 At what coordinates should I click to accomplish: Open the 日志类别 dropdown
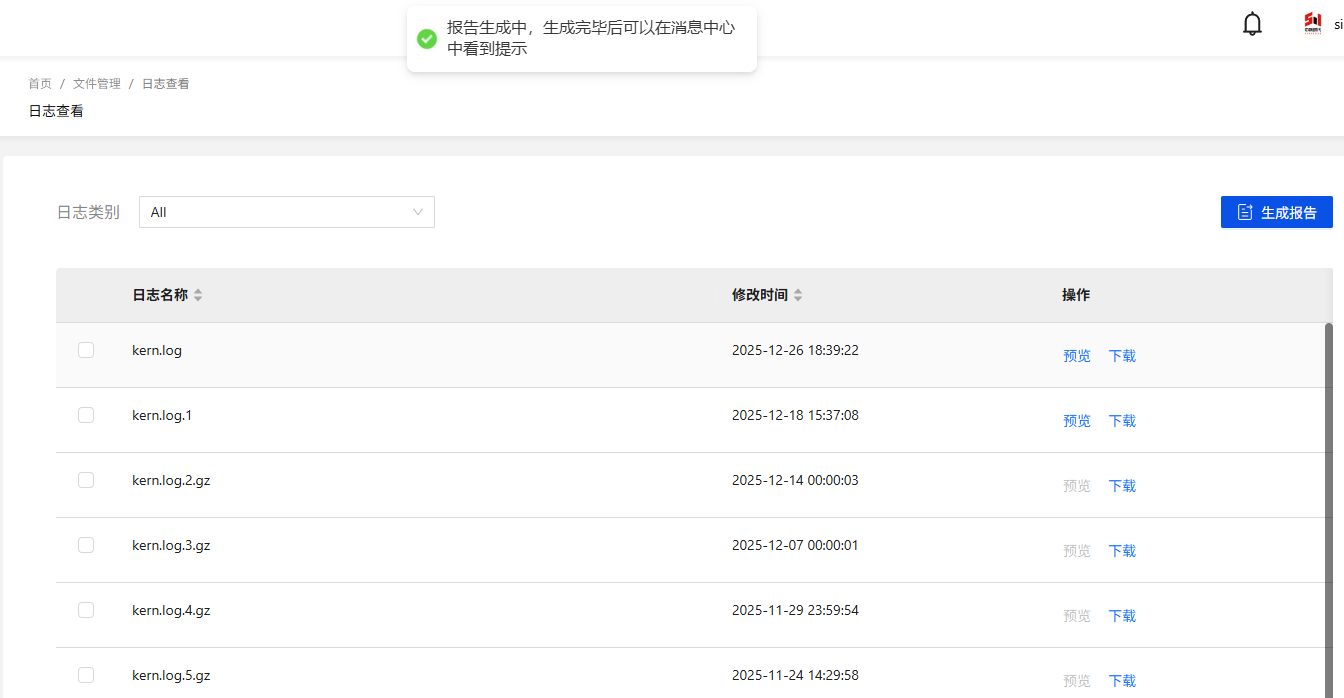[x=286, y=212]
